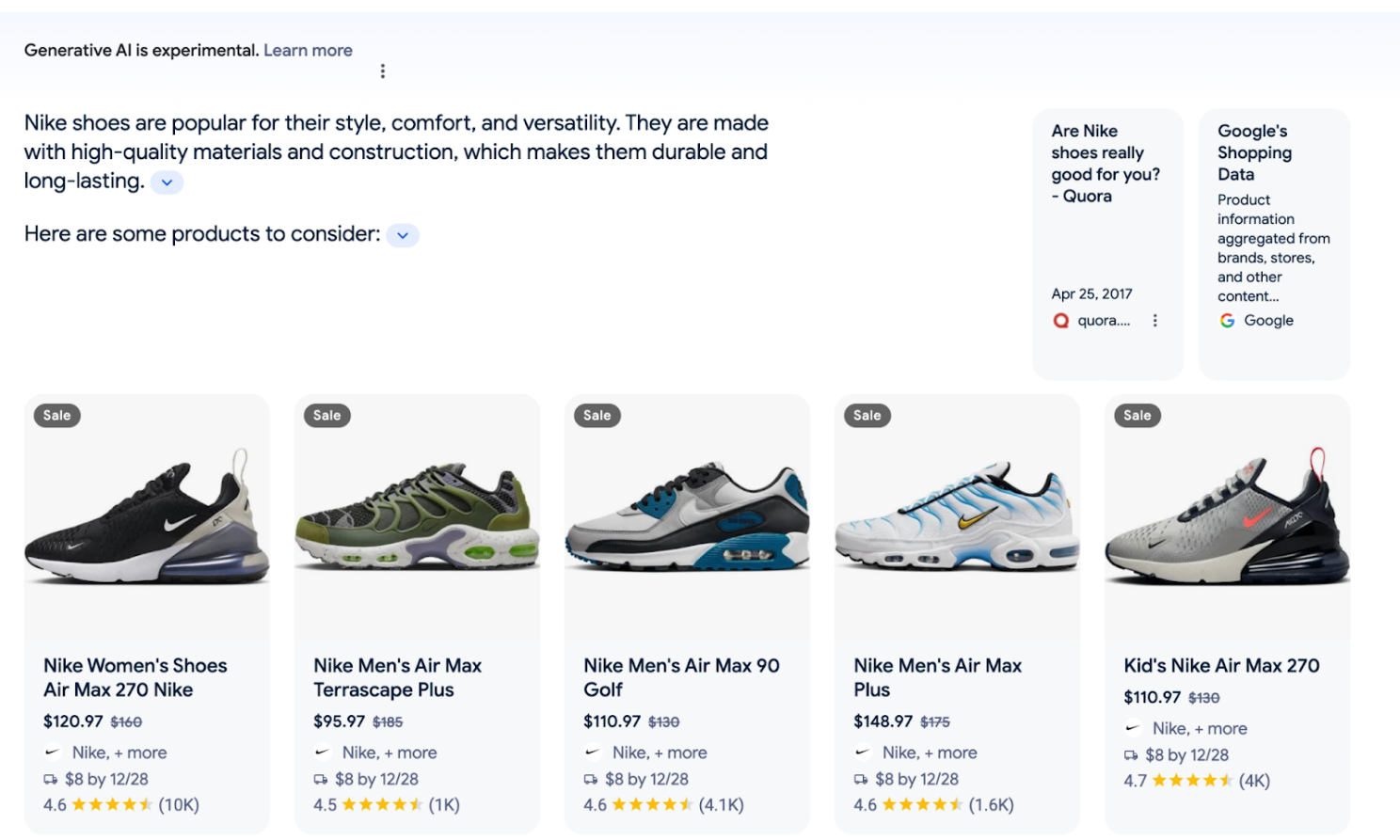Open the three-dot menu under Generative AI notice
Image resolution: width=1400 pixels, height=840 pixels.
click(382, 71)
